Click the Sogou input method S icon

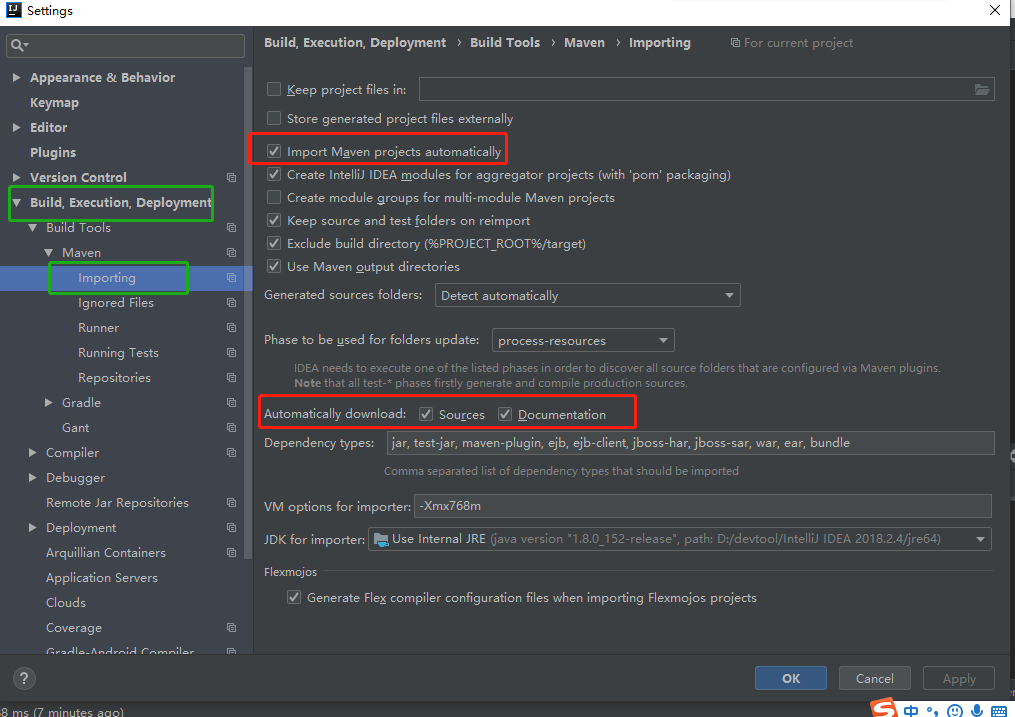click(x=884, y=708)
